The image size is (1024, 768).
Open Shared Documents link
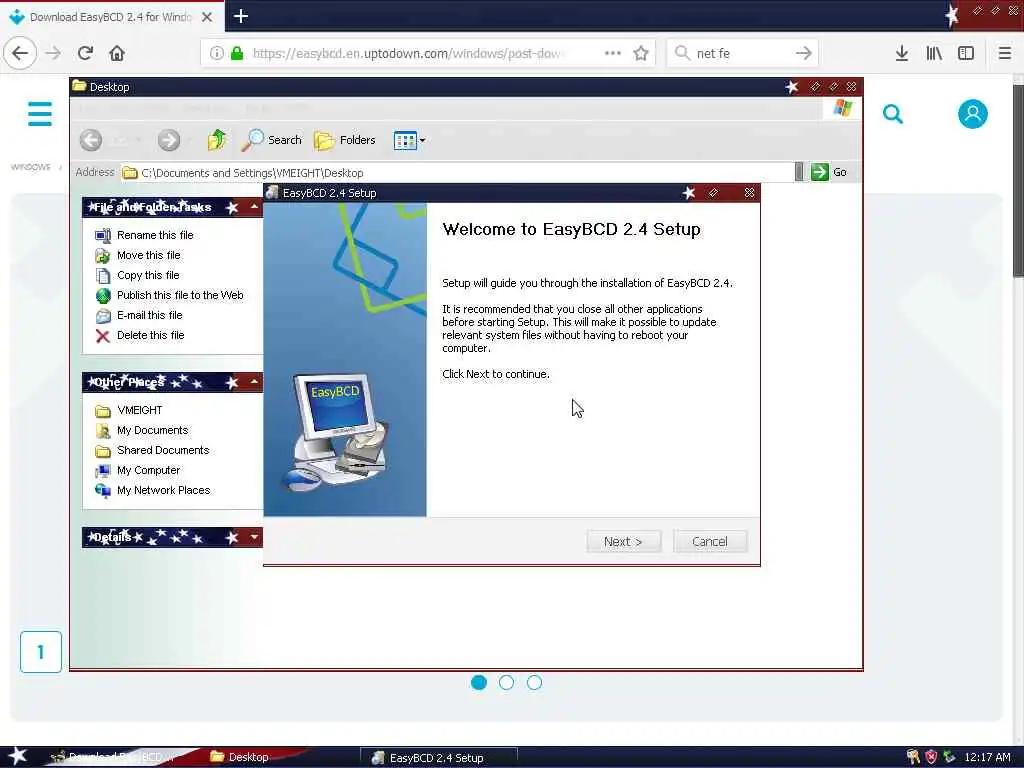[163, 450]
